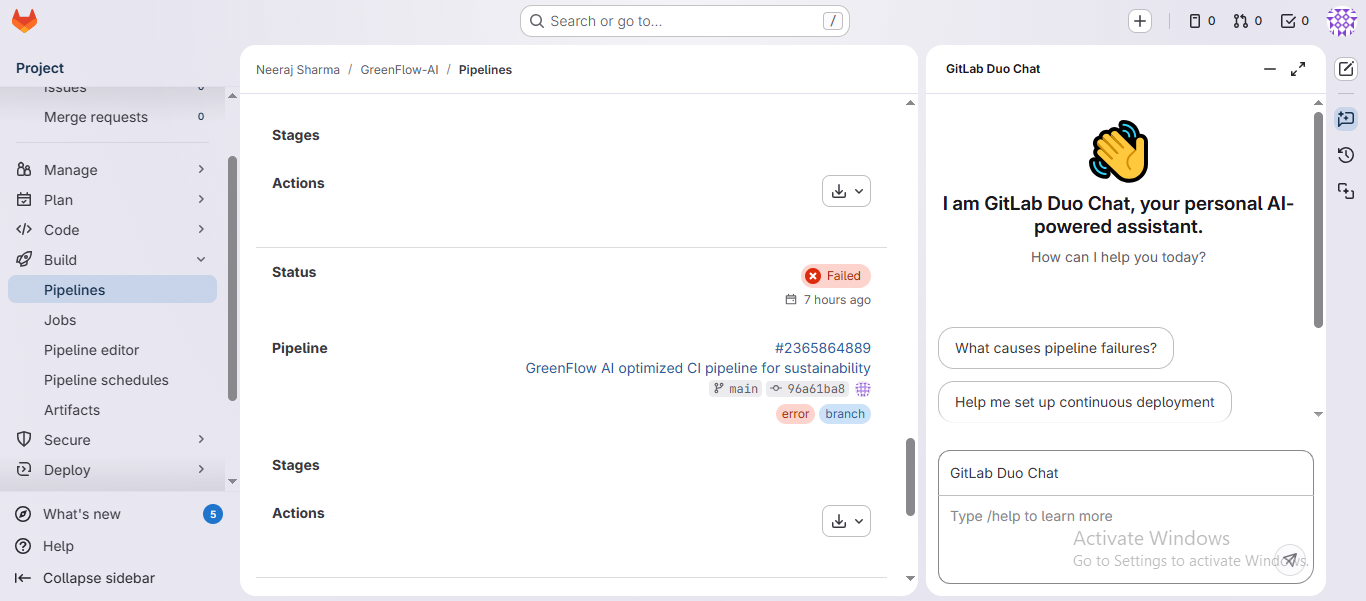The height and width of the screenshot is (601, 1366).
Task: Open merge requests counter in top bar
Action: coord(1248,21)
